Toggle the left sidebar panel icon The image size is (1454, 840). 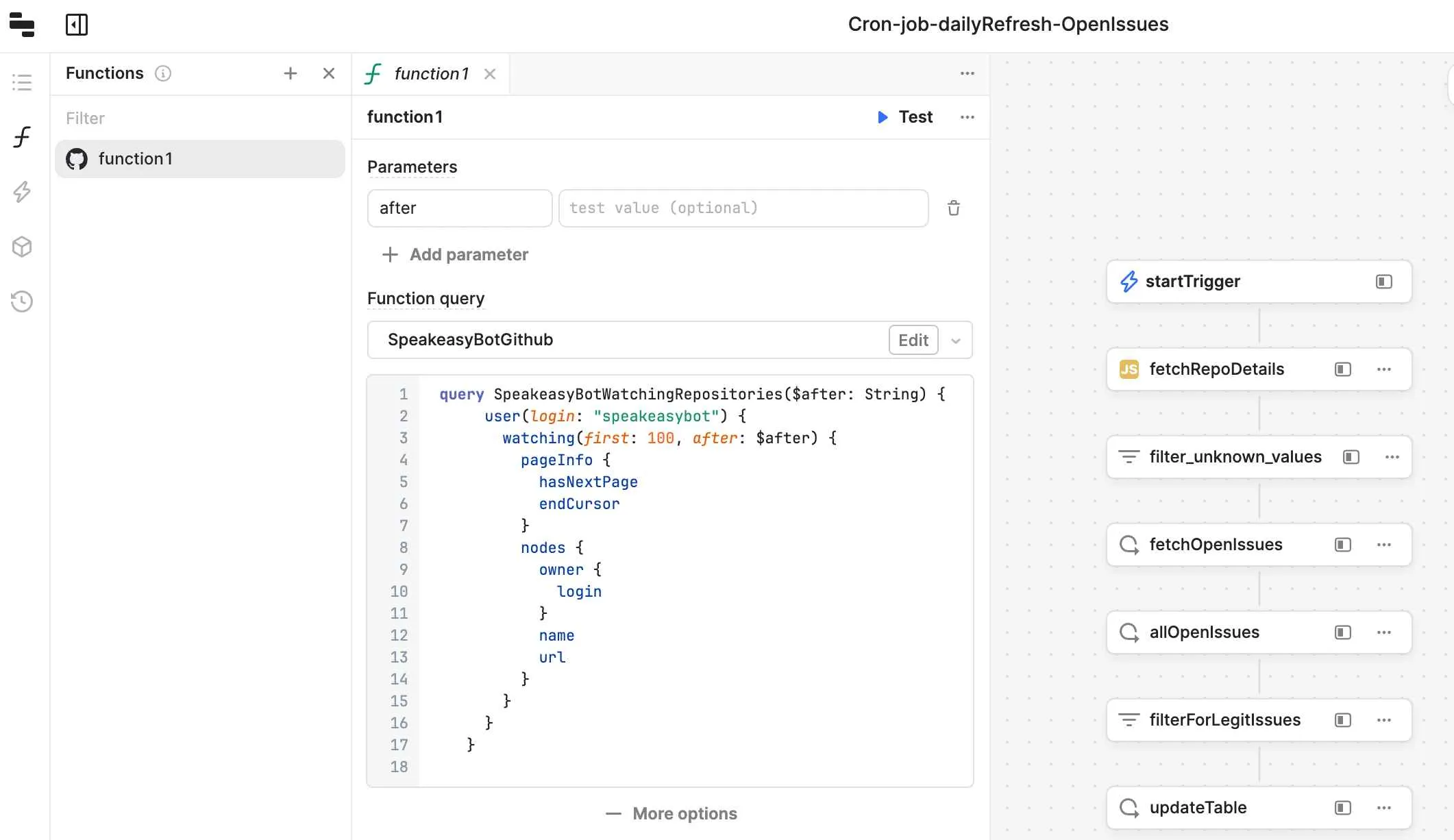coord(77,25)
